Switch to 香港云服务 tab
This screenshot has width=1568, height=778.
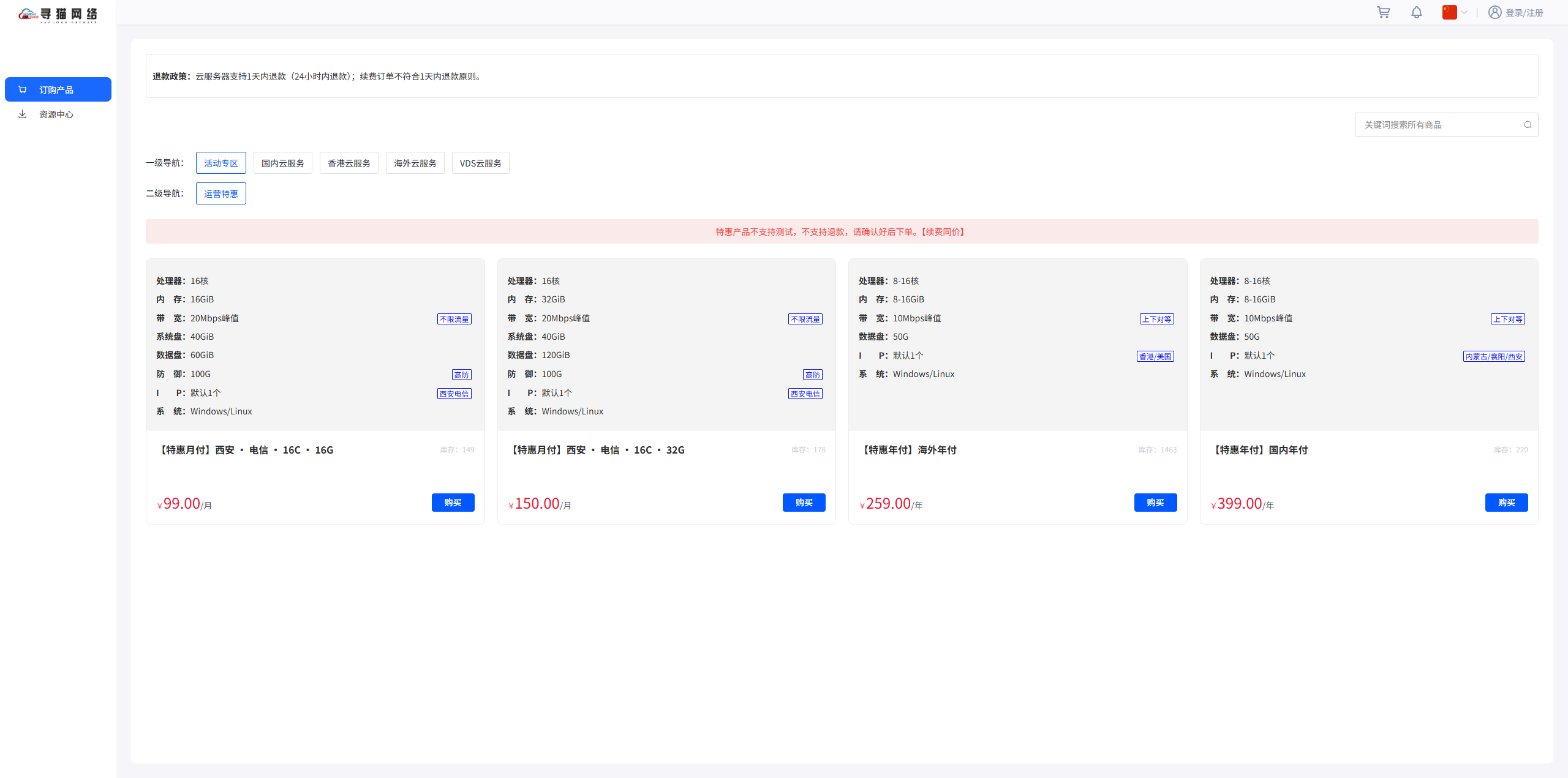(349, 163)
